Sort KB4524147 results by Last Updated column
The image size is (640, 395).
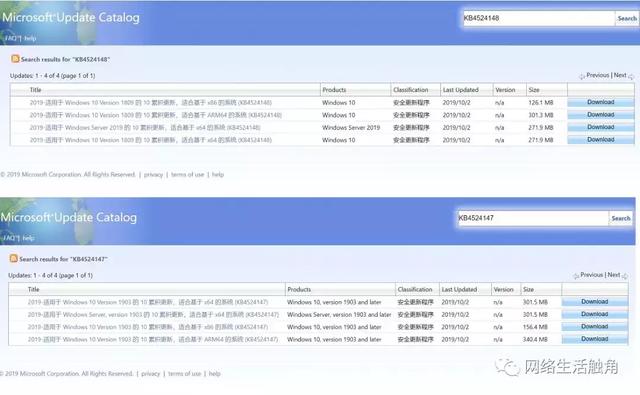(x=459, y=289)
